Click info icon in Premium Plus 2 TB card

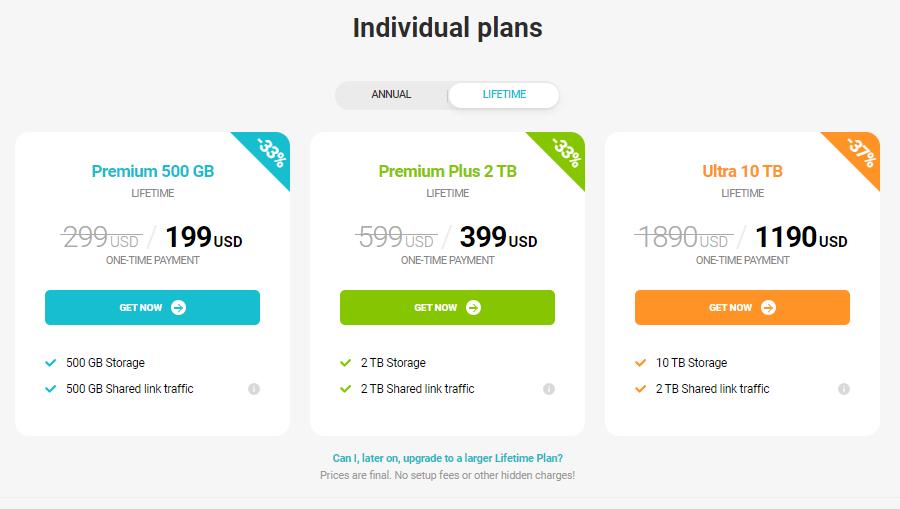pos(549,389)
